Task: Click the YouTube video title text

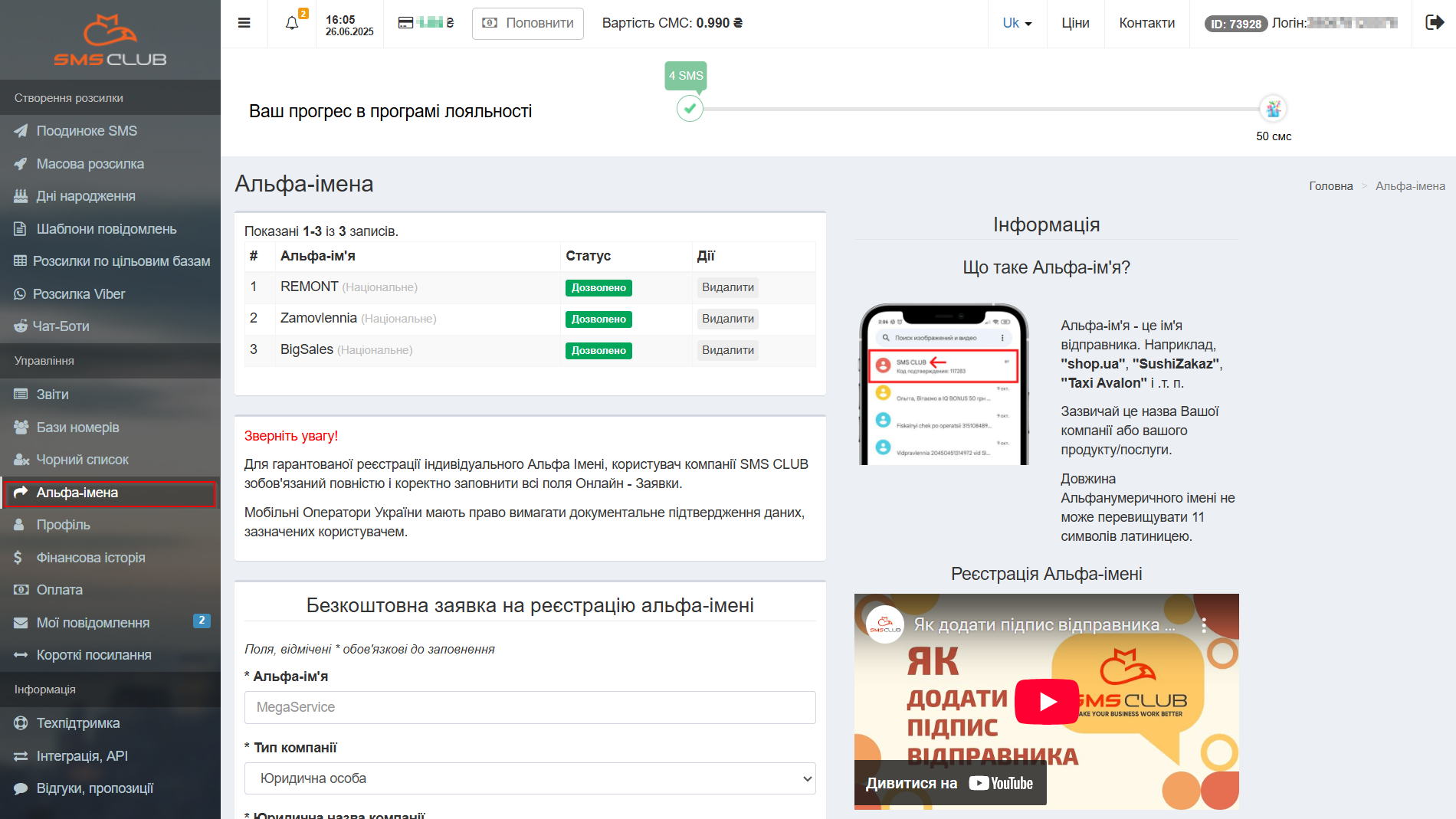Action: 1044,624
